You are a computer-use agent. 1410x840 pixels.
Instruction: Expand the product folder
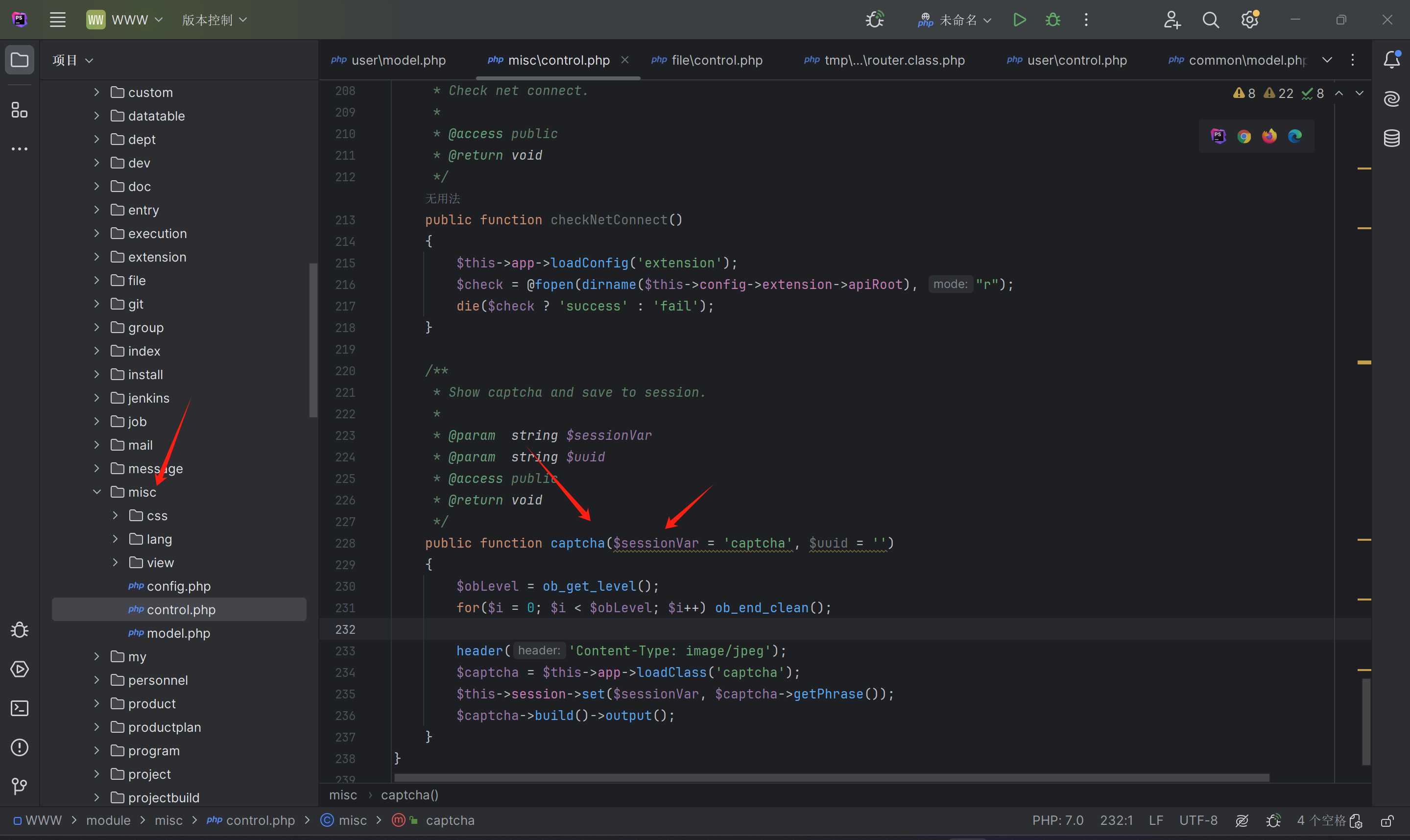(x=97, y=703)
